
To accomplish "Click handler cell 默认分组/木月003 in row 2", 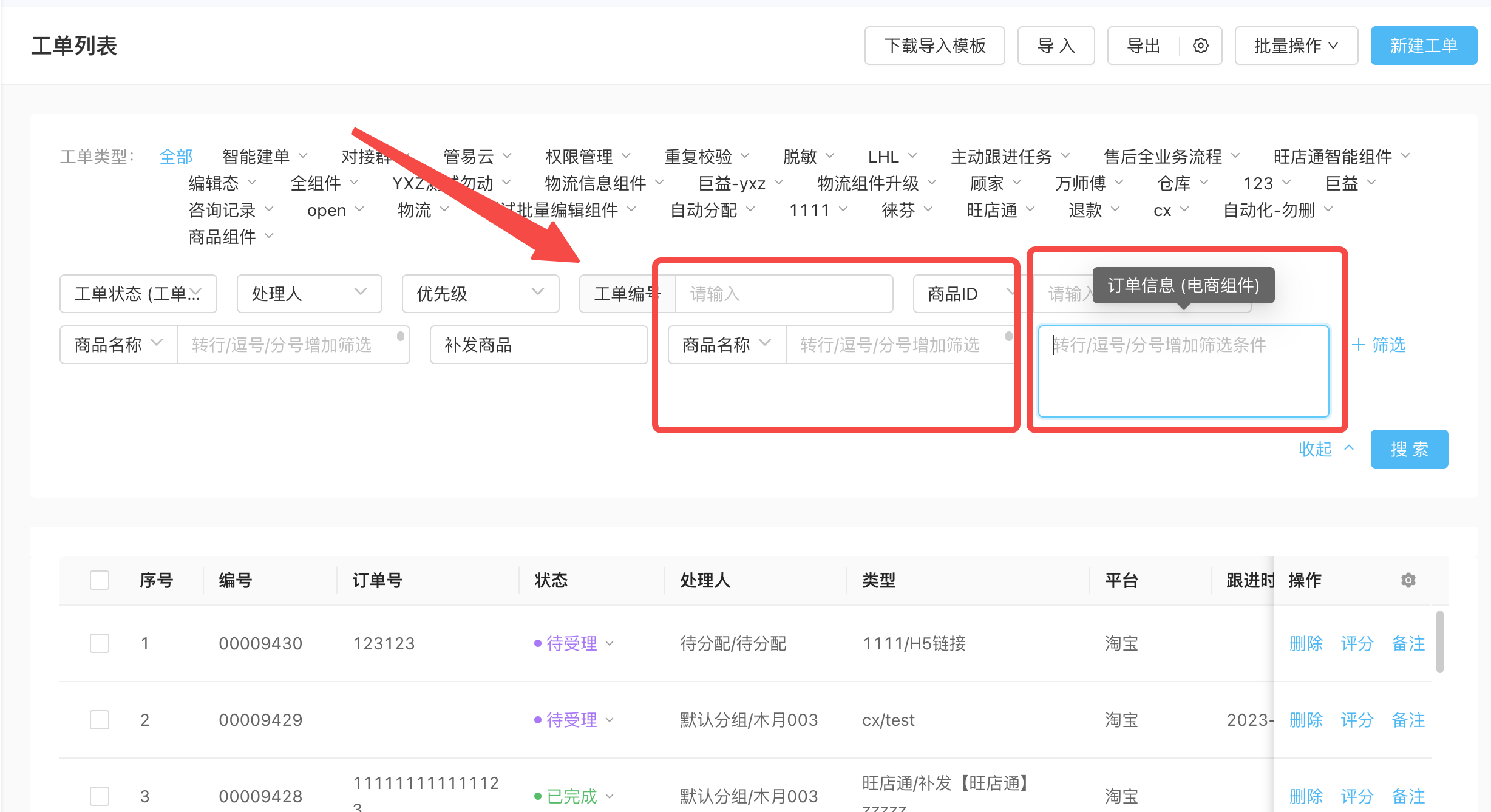I will click(x=749, y=720).
